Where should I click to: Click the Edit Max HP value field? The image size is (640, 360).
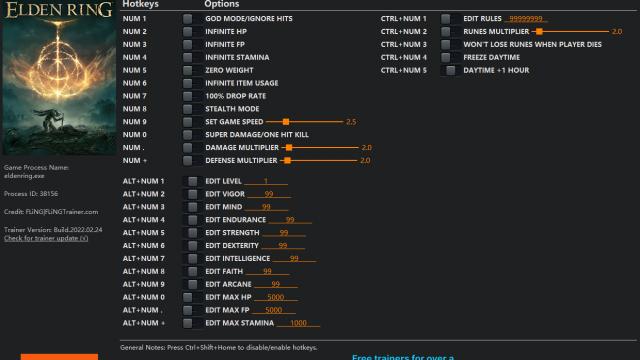point(276,297)
